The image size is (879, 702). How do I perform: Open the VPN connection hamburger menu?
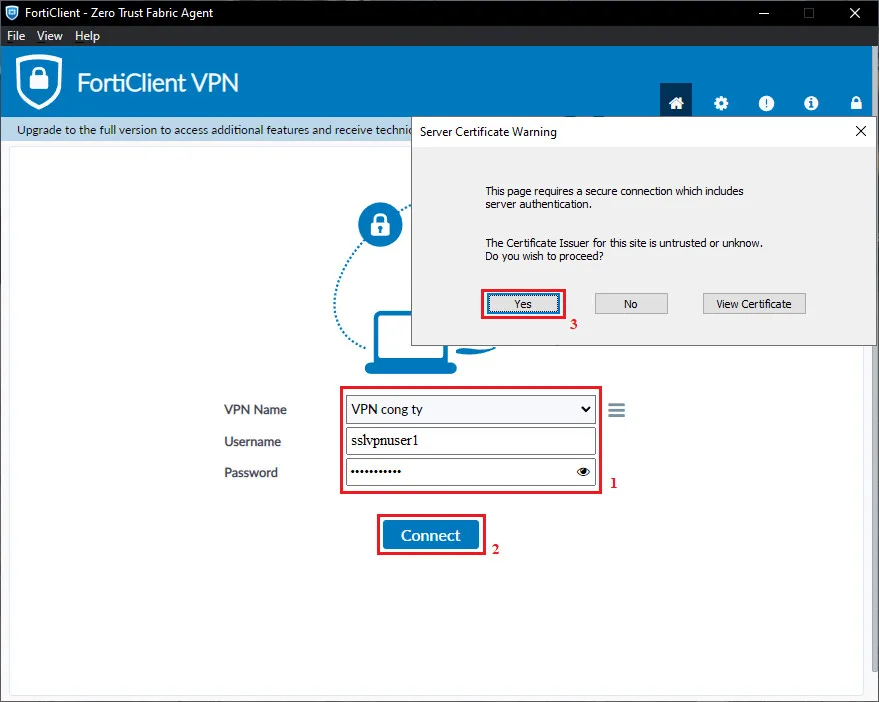point(617,410)
